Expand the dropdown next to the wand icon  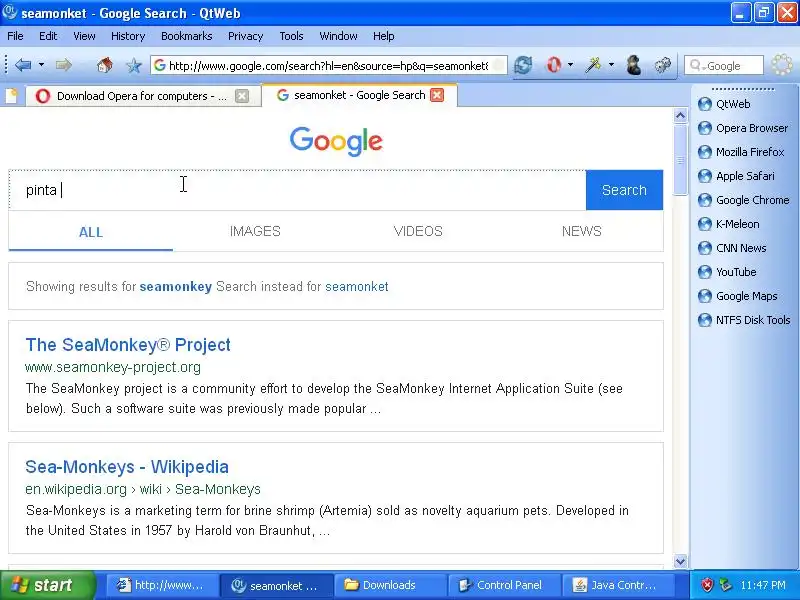611,65
